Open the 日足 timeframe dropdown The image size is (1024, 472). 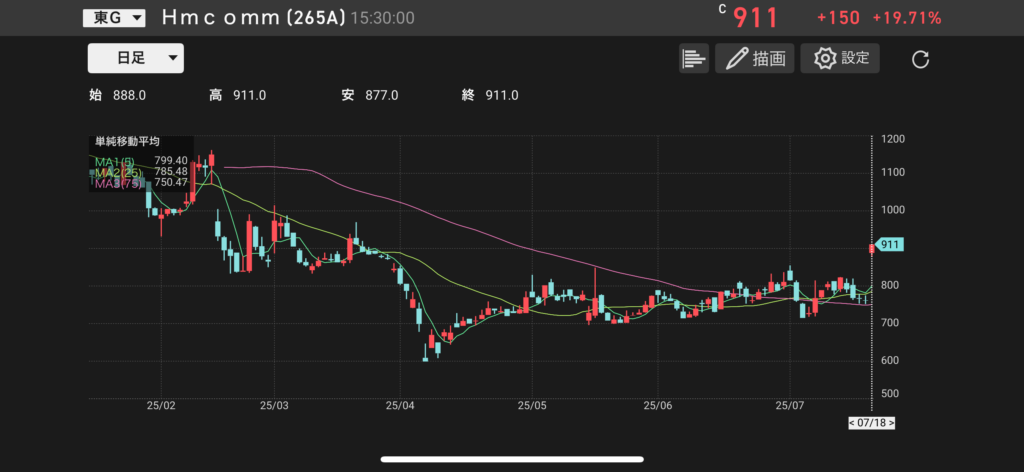pyautogui.click(x=136, y=58)
